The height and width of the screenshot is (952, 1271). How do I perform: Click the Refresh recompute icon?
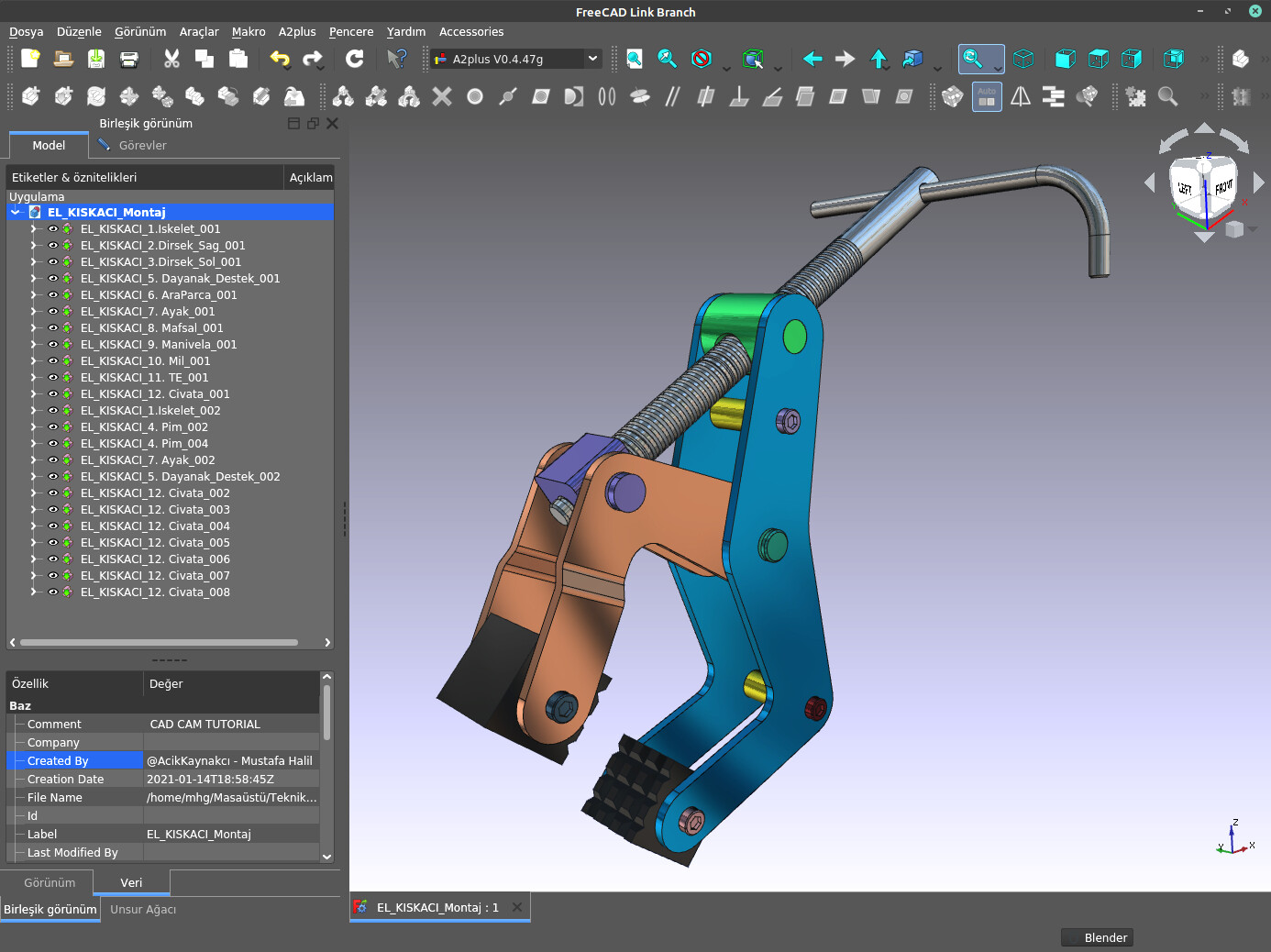(355, 59)
